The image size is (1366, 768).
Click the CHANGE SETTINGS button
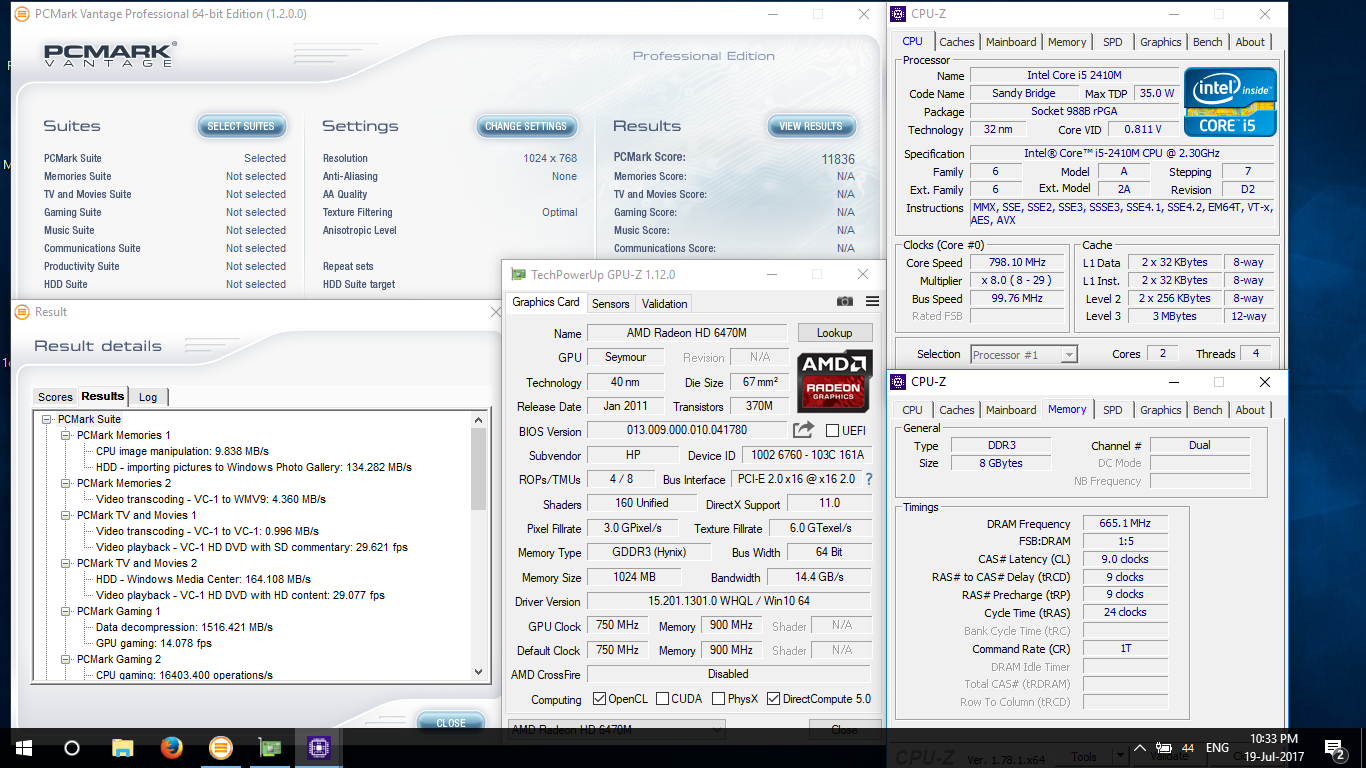tap(526, 126)
